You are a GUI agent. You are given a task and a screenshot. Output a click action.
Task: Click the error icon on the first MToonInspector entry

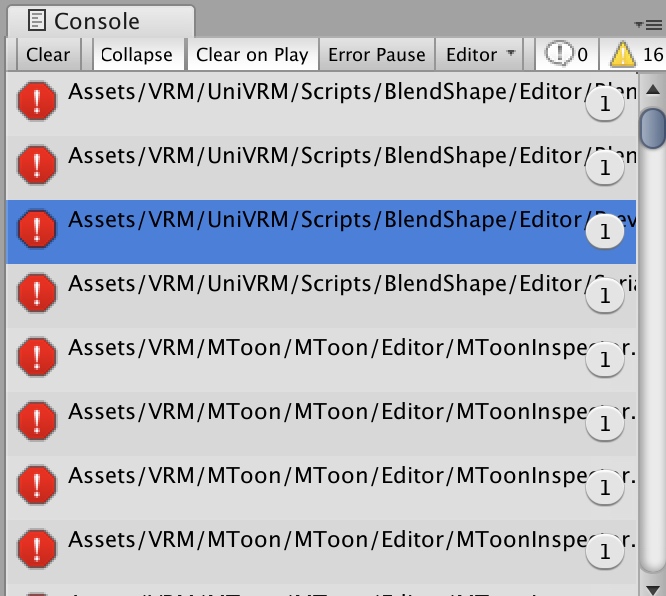coord(38,358)
